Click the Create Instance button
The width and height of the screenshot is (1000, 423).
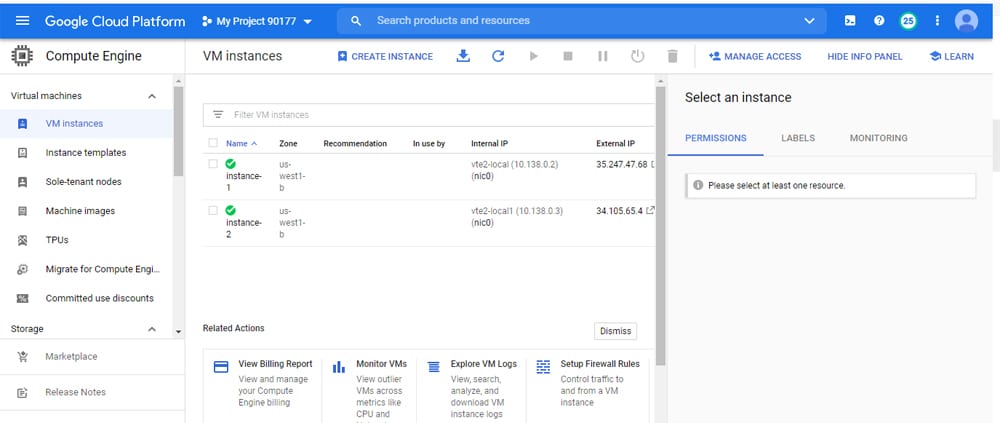click(385, 56)
